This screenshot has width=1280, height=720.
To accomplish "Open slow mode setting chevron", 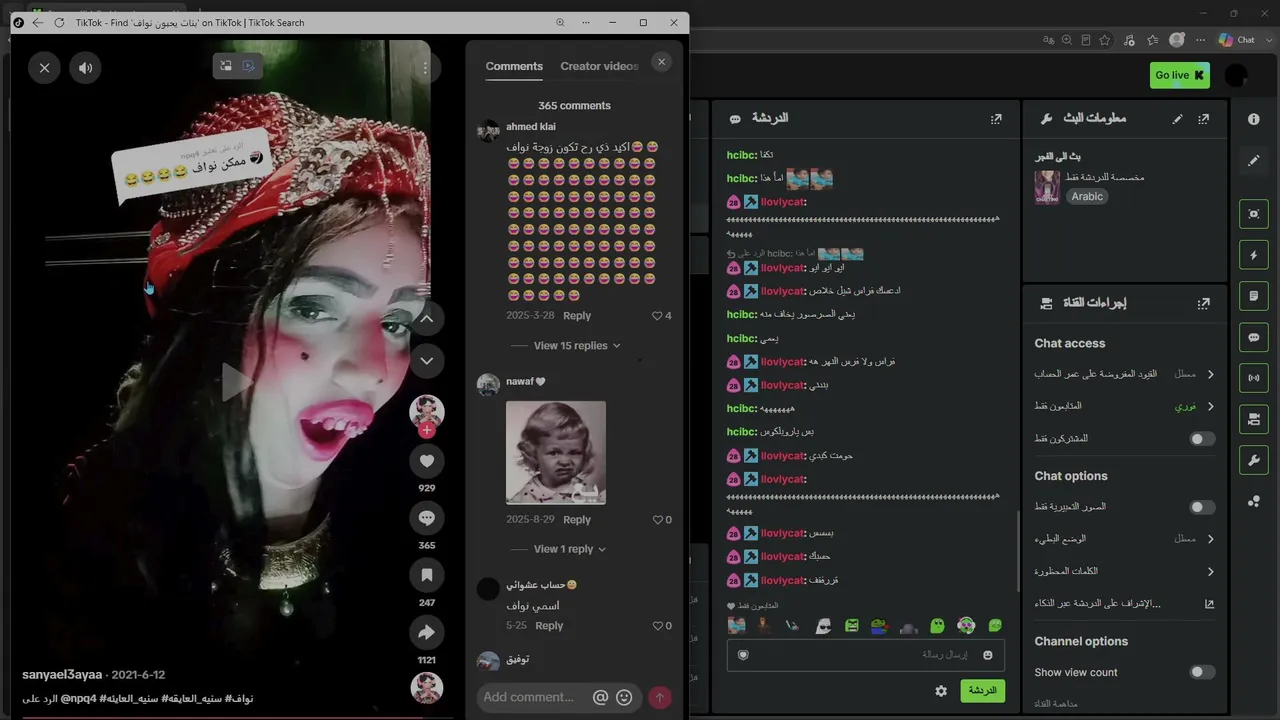I will (x=1210, y=539).
